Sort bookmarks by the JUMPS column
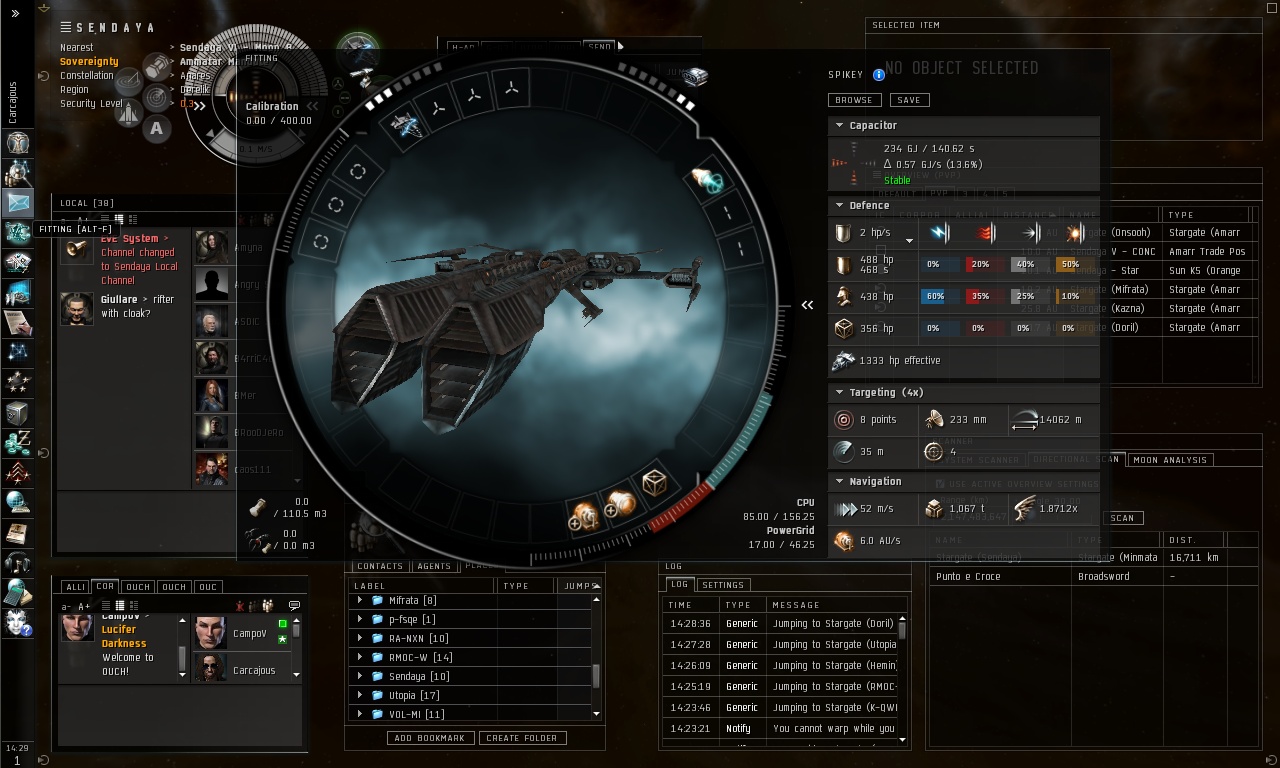Screen dimensions: 1280x768 [x=580, y=586]
